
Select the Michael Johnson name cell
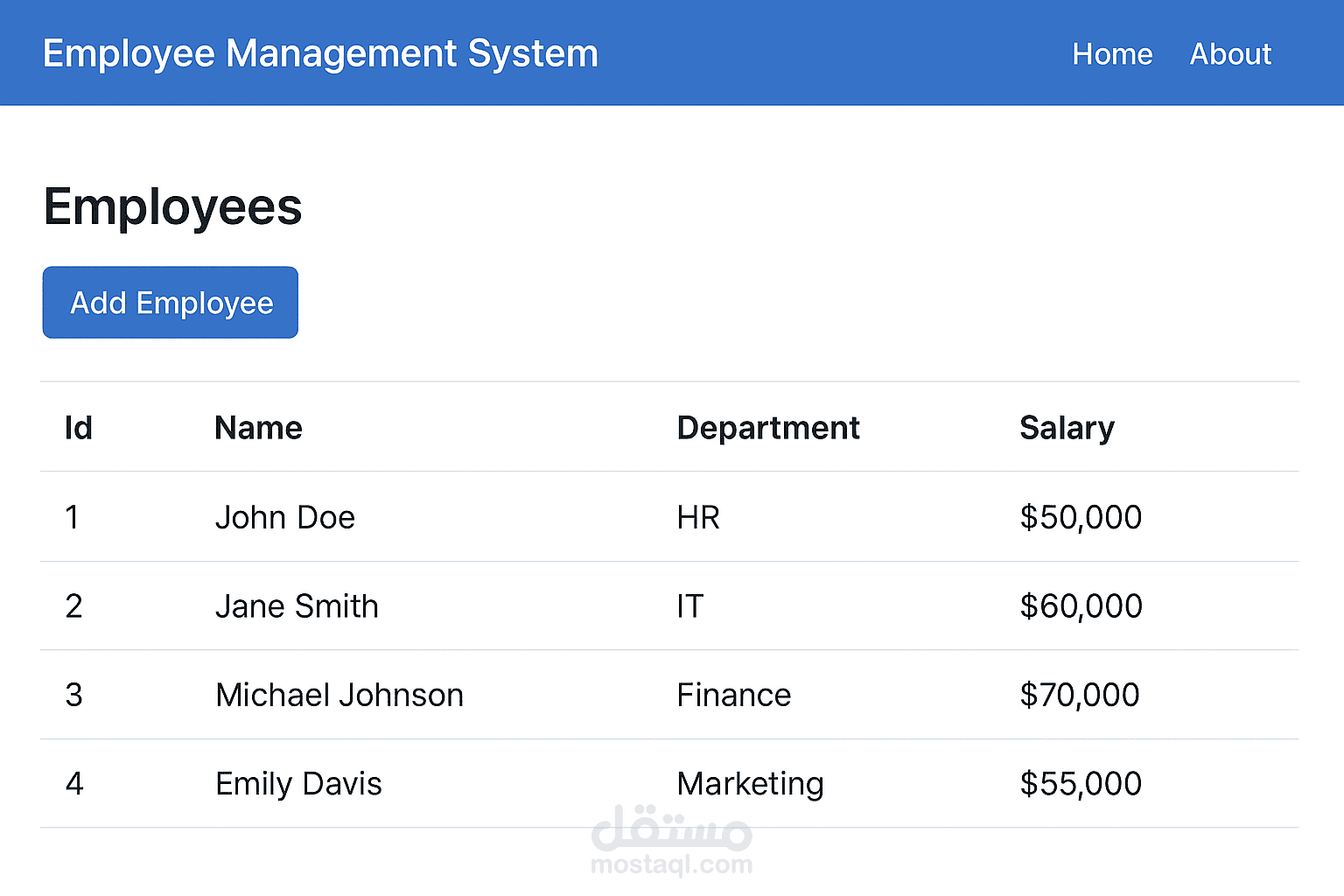click(x=339, y=696)
